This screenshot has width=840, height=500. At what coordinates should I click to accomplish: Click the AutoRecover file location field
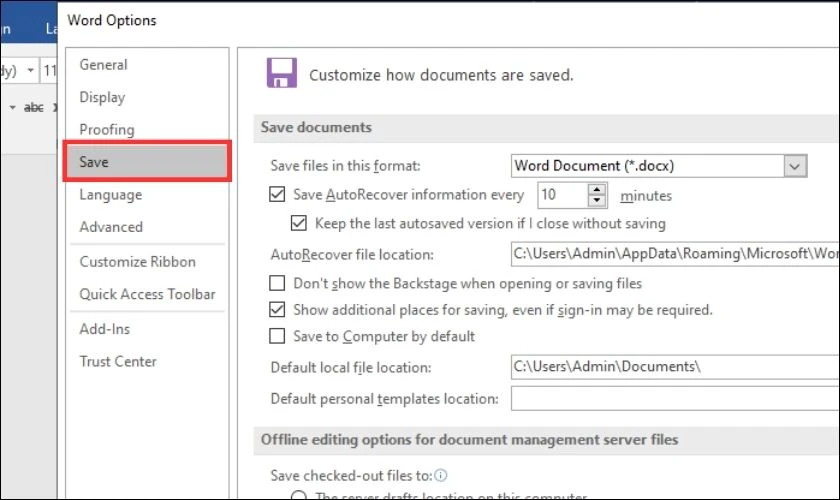[x=675, y=254]
